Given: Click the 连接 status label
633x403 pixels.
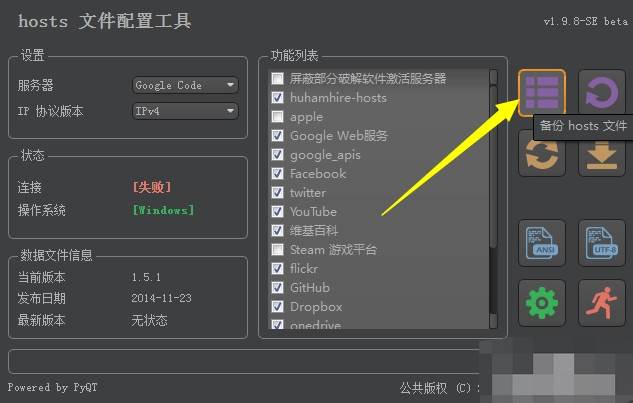Looking at the screenshot, I should coord(29,187).
